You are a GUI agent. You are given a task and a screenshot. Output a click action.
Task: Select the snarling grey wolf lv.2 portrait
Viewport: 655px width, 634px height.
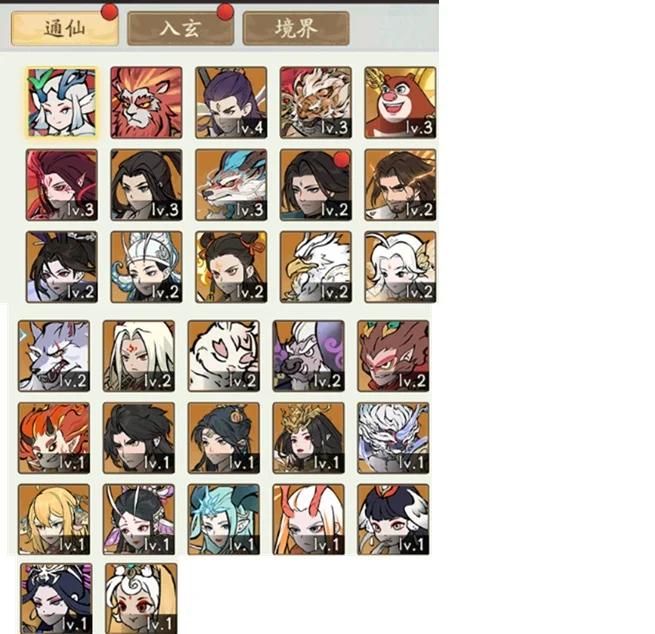click(54, 356)
